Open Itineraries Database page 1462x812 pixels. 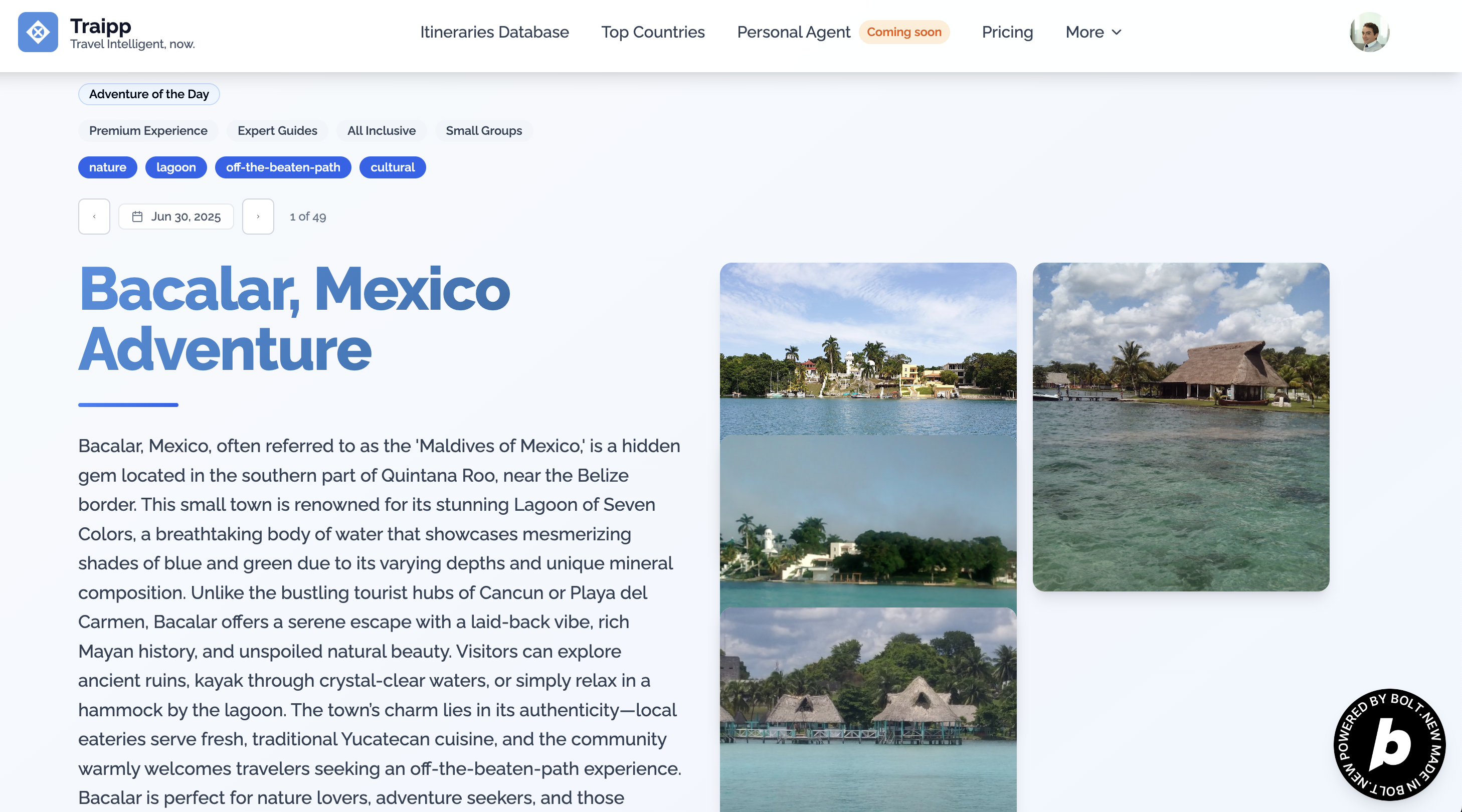[494, 33]
